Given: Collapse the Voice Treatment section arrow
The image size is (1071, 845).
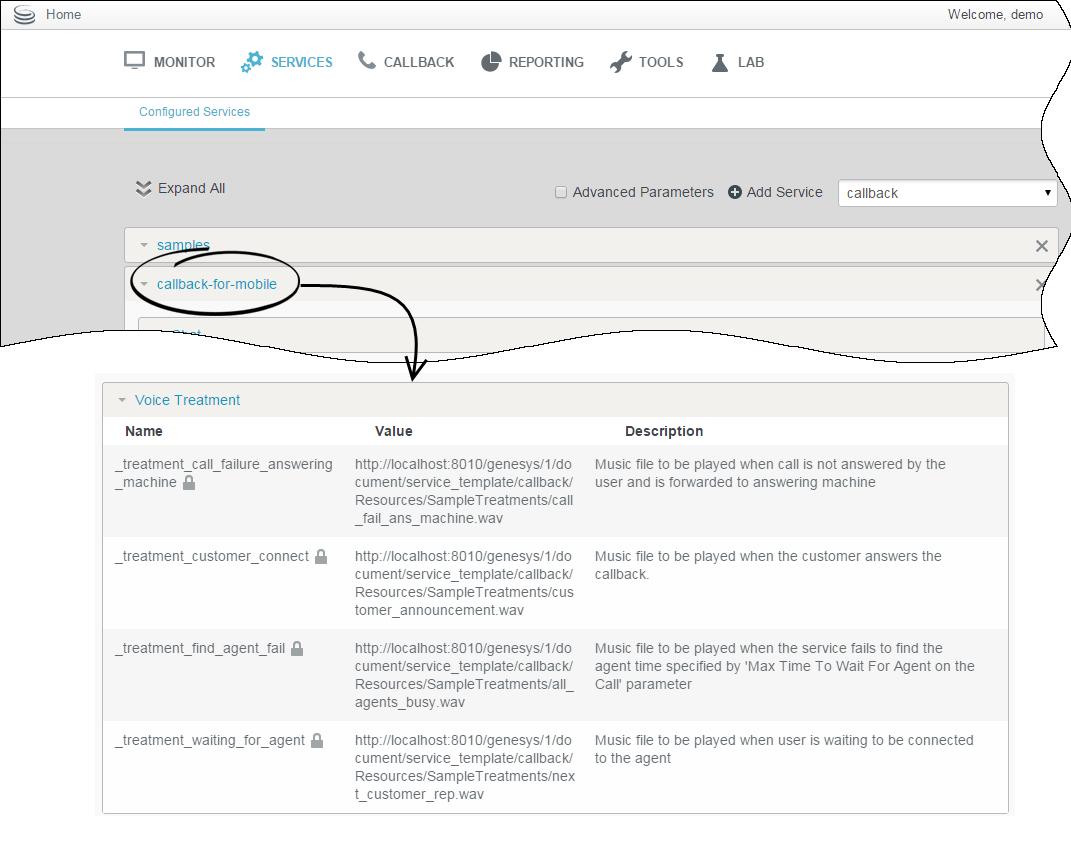Looking at the screenshot, I should pyautogui.click(x=122, y=400).
